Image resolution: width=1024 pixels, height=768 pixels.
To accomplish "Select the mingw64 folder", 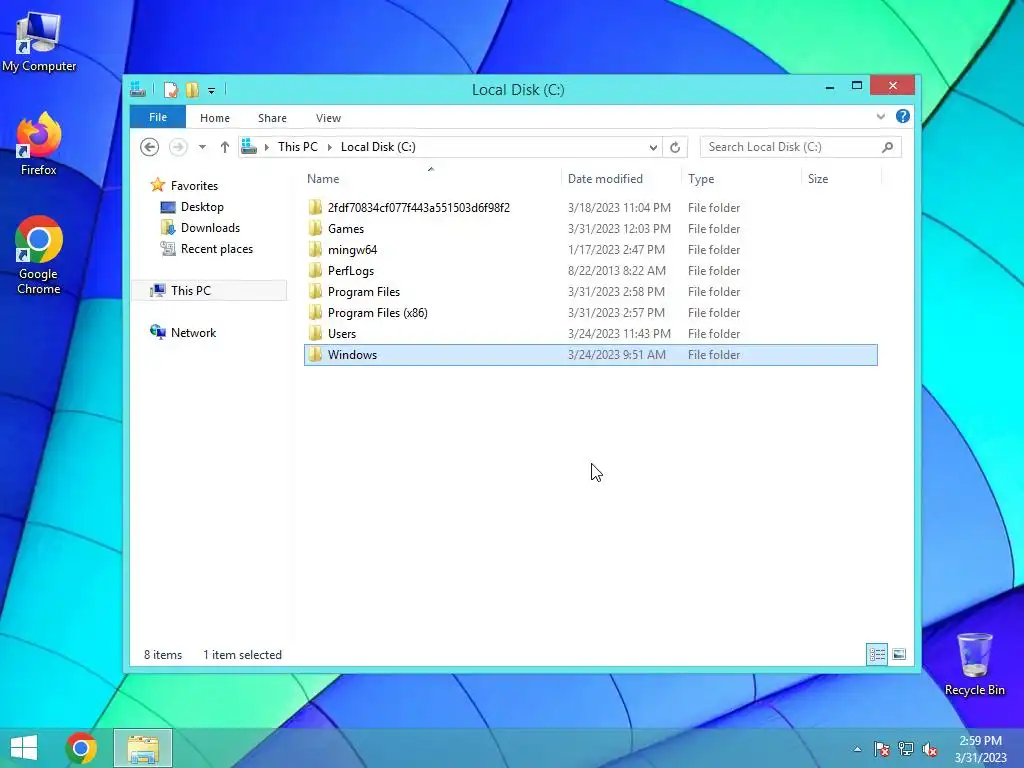I will coord(590,249).
